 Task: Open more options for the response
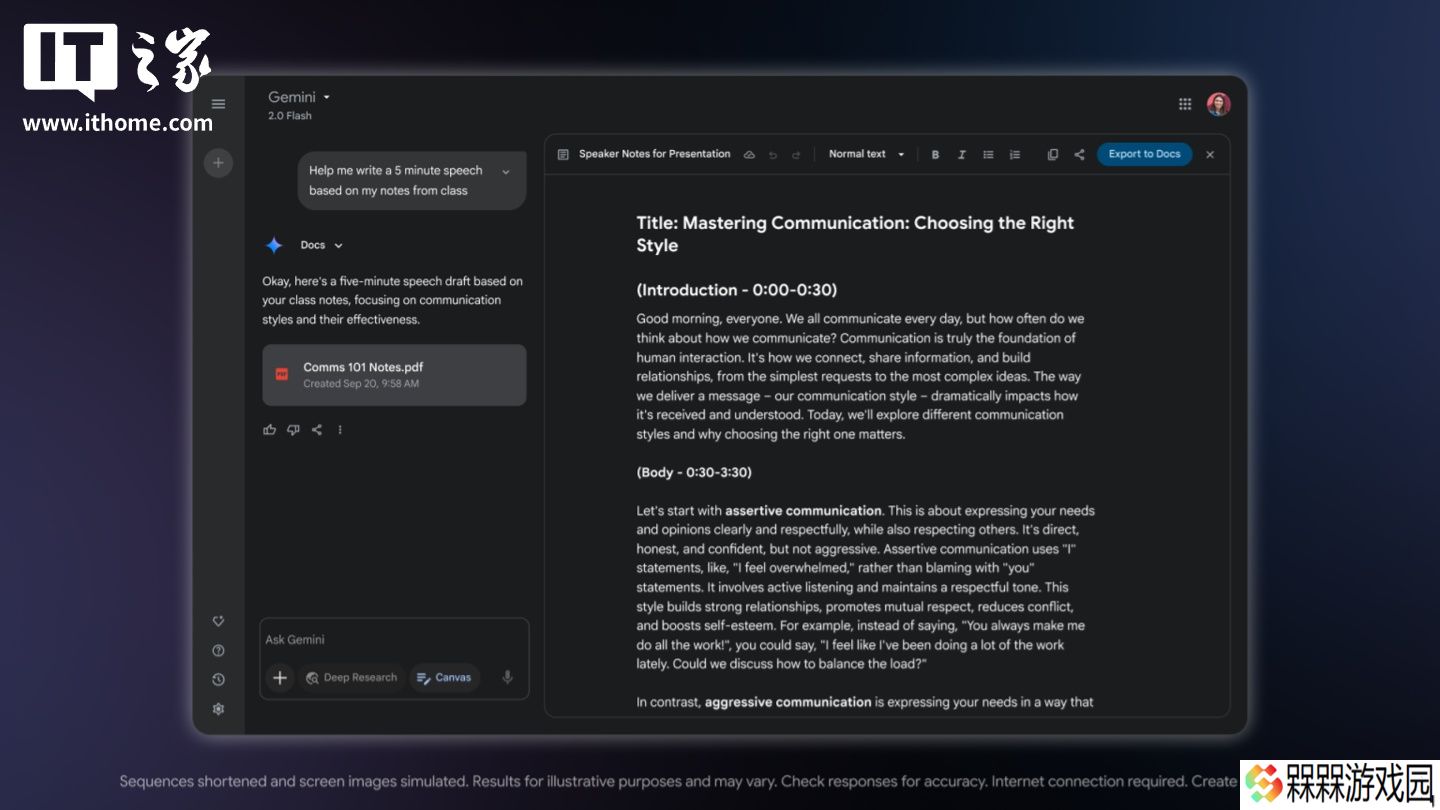(x=340, y=430)
